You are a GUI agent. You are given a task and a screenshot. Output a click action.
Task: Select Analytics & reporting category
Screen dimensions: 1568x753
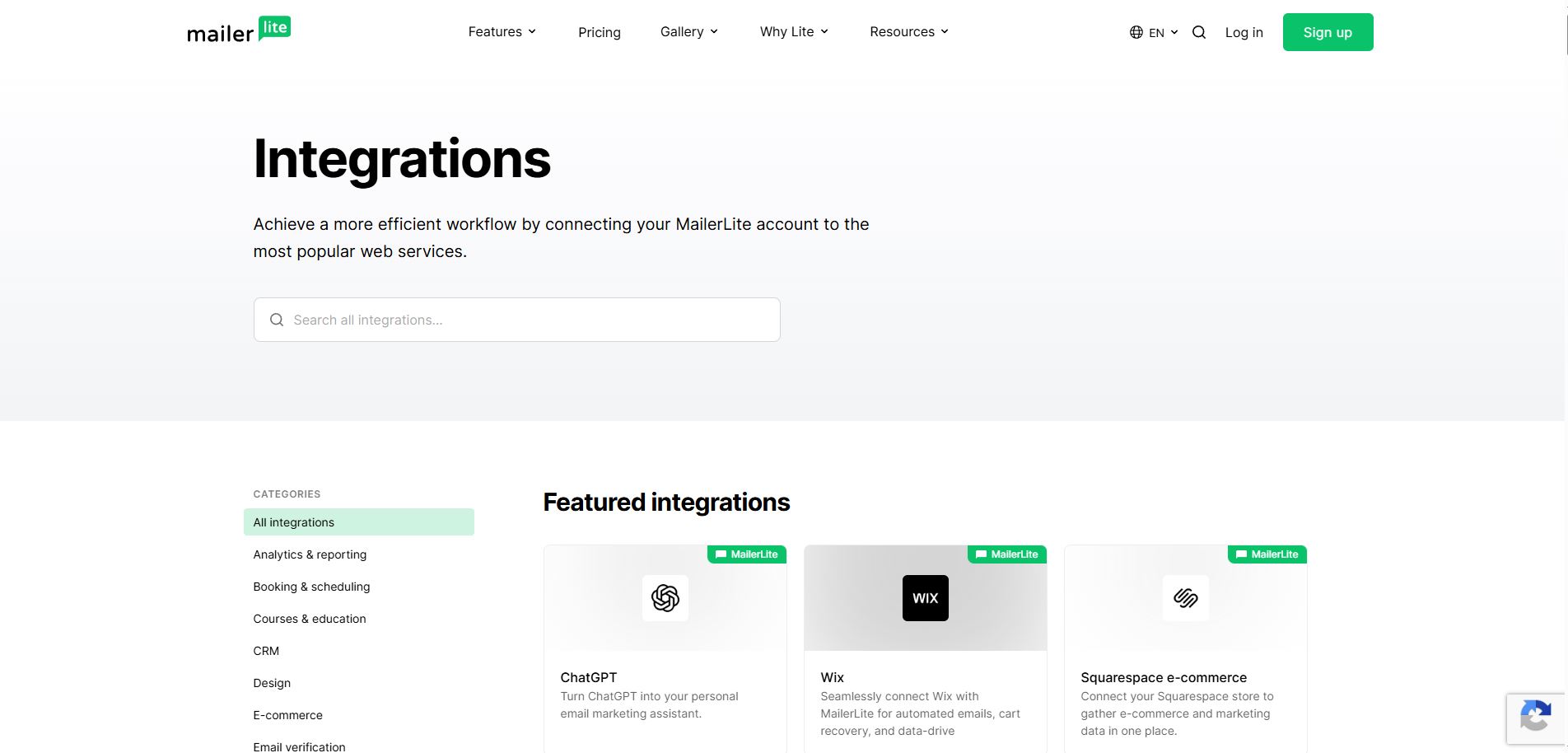(x=310, y=554)
